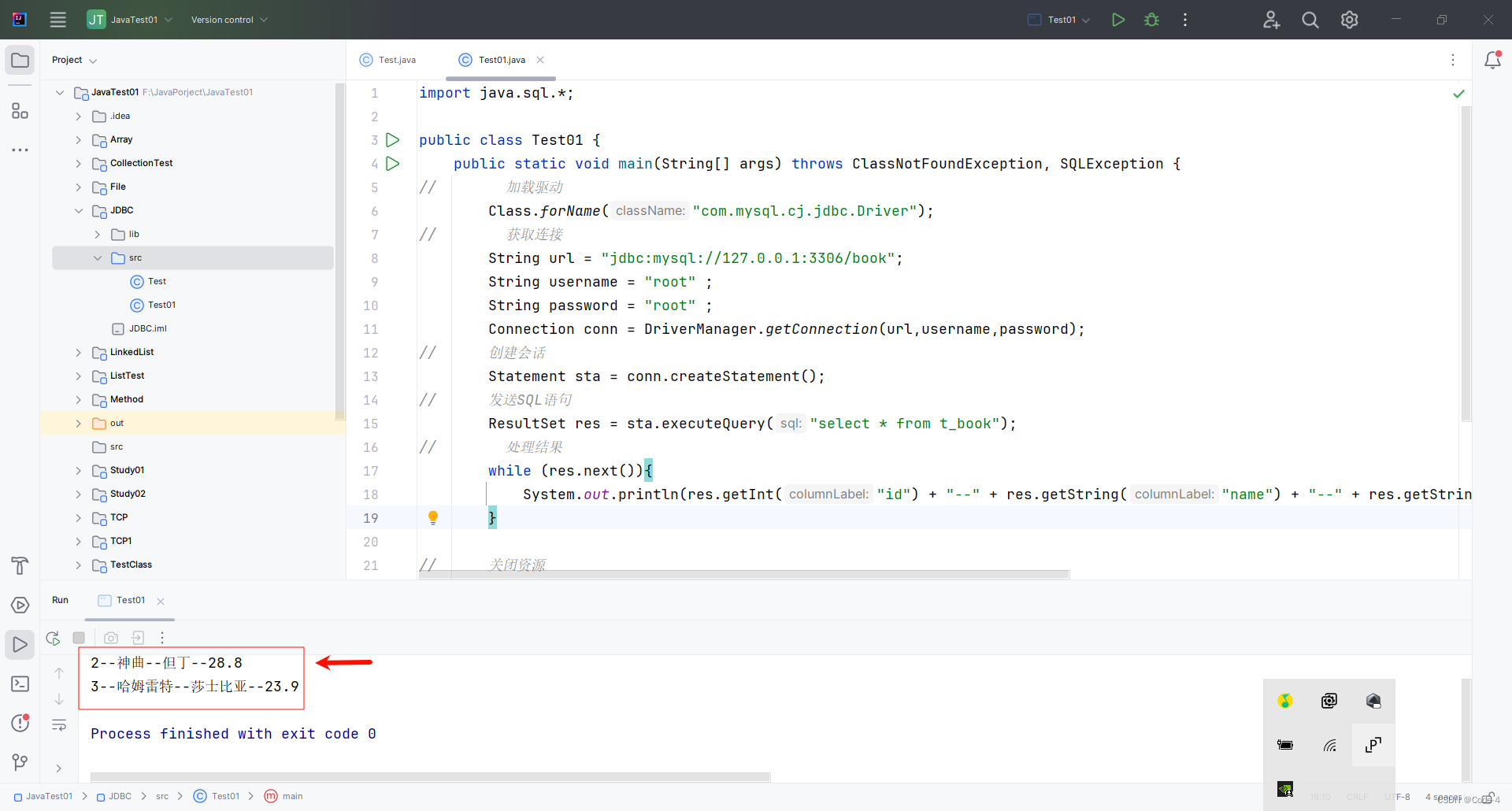Click the run gutter icon for class Test01
The image size is (1512, 811).
click(x=393, y=140)
